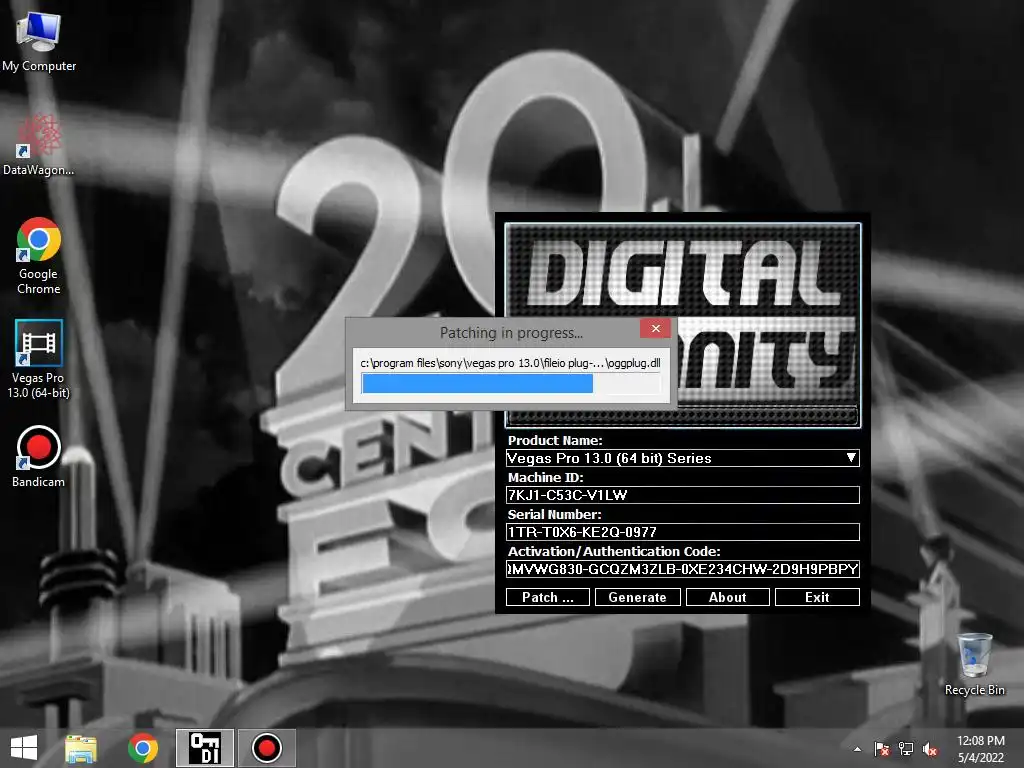The image size is (1024, 768).
Task: Click the Patch ... button
Action: pos(548,597)
